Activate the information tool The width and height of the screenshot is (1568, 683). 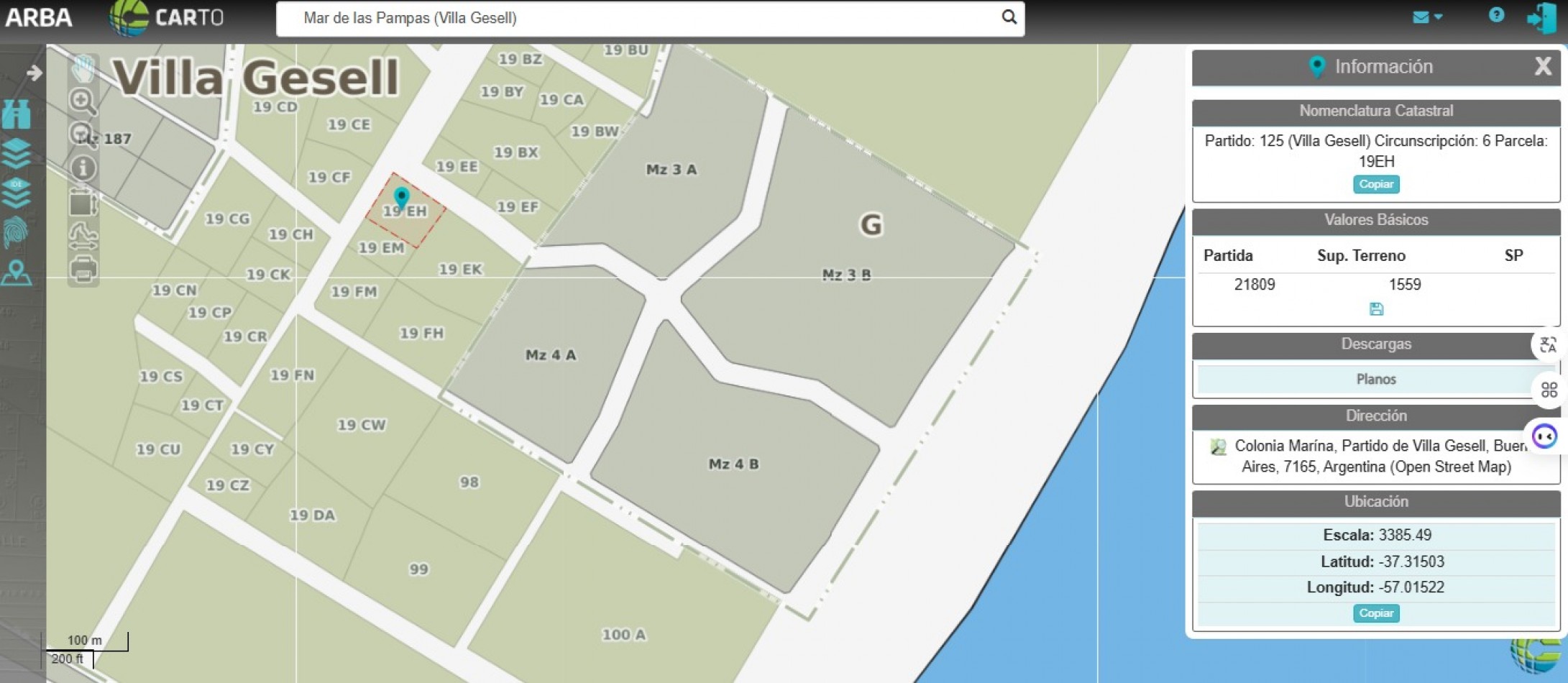point(83,168)
